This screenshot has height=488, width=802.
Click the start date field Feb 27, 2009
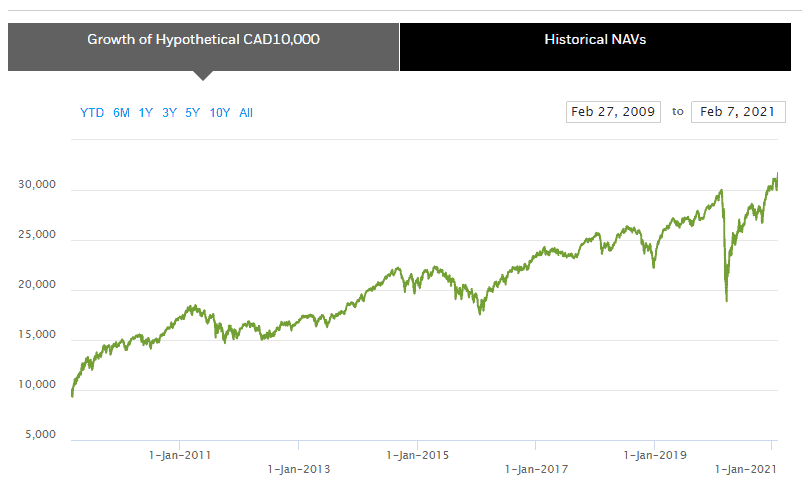613,111
